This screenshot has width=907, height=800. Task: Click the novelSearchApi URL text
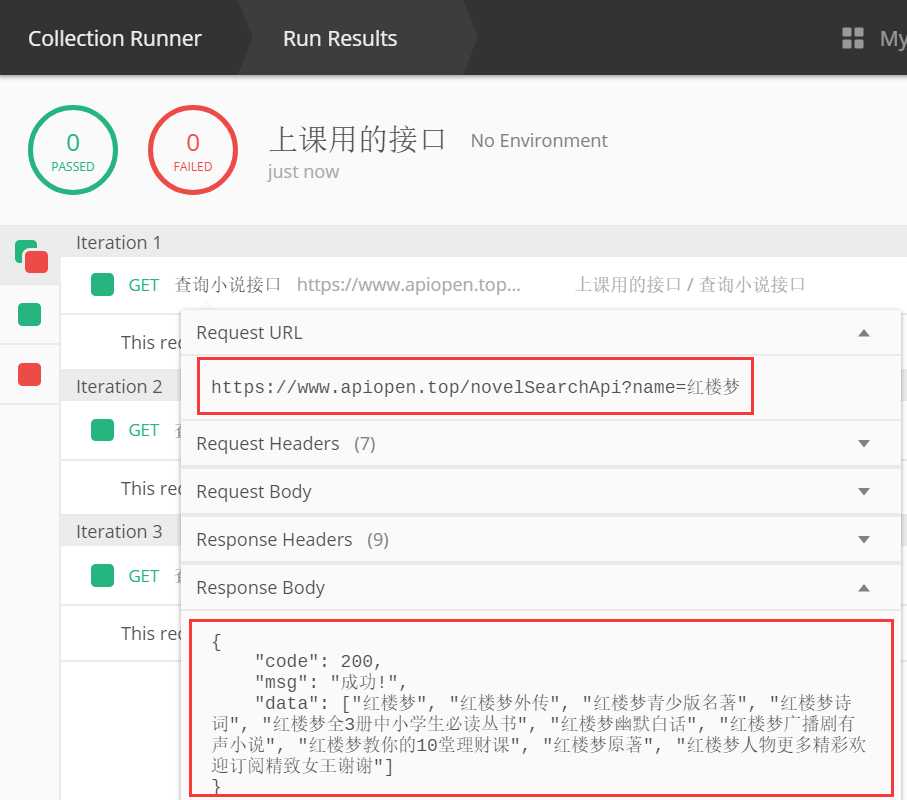pyautogui.click(x=475, y=386)
